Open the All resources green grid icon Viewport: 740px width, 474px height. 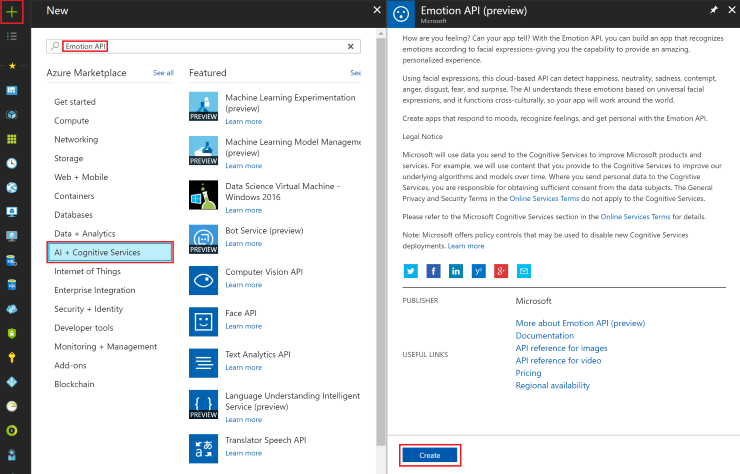coord(12,139)
